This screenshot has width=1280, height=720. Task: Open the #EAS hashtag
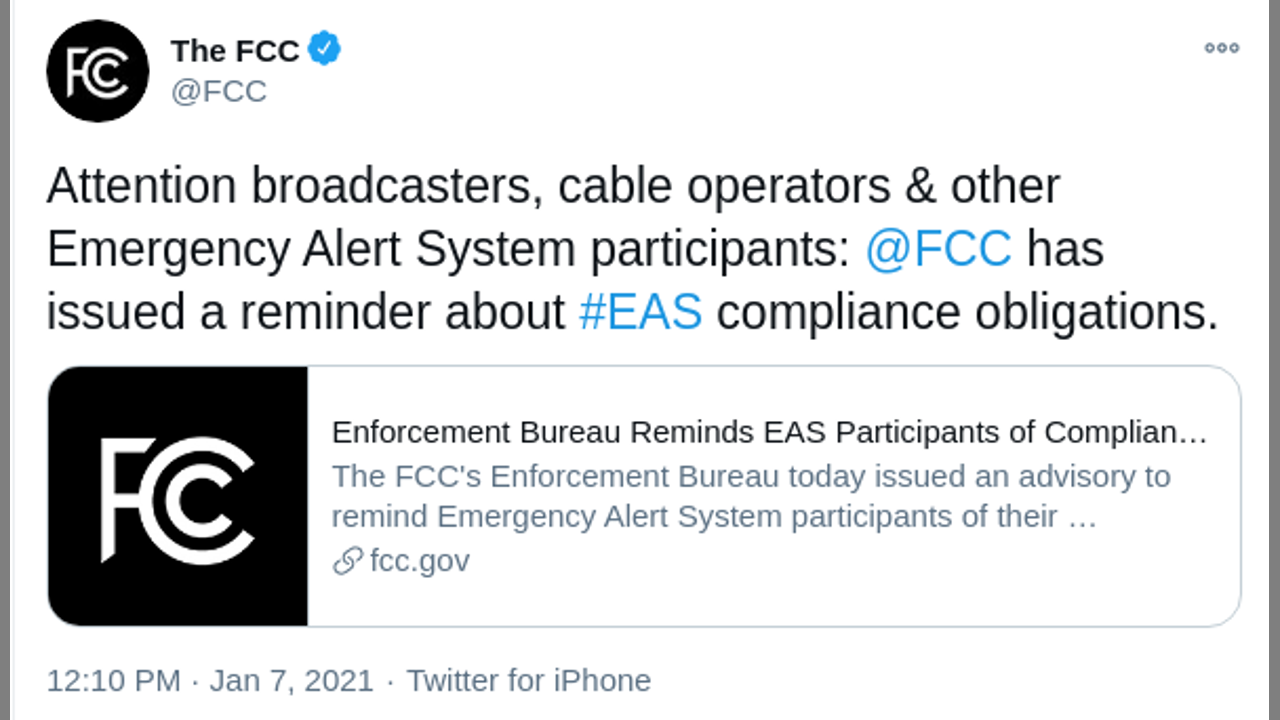click(x=640, y=312)
